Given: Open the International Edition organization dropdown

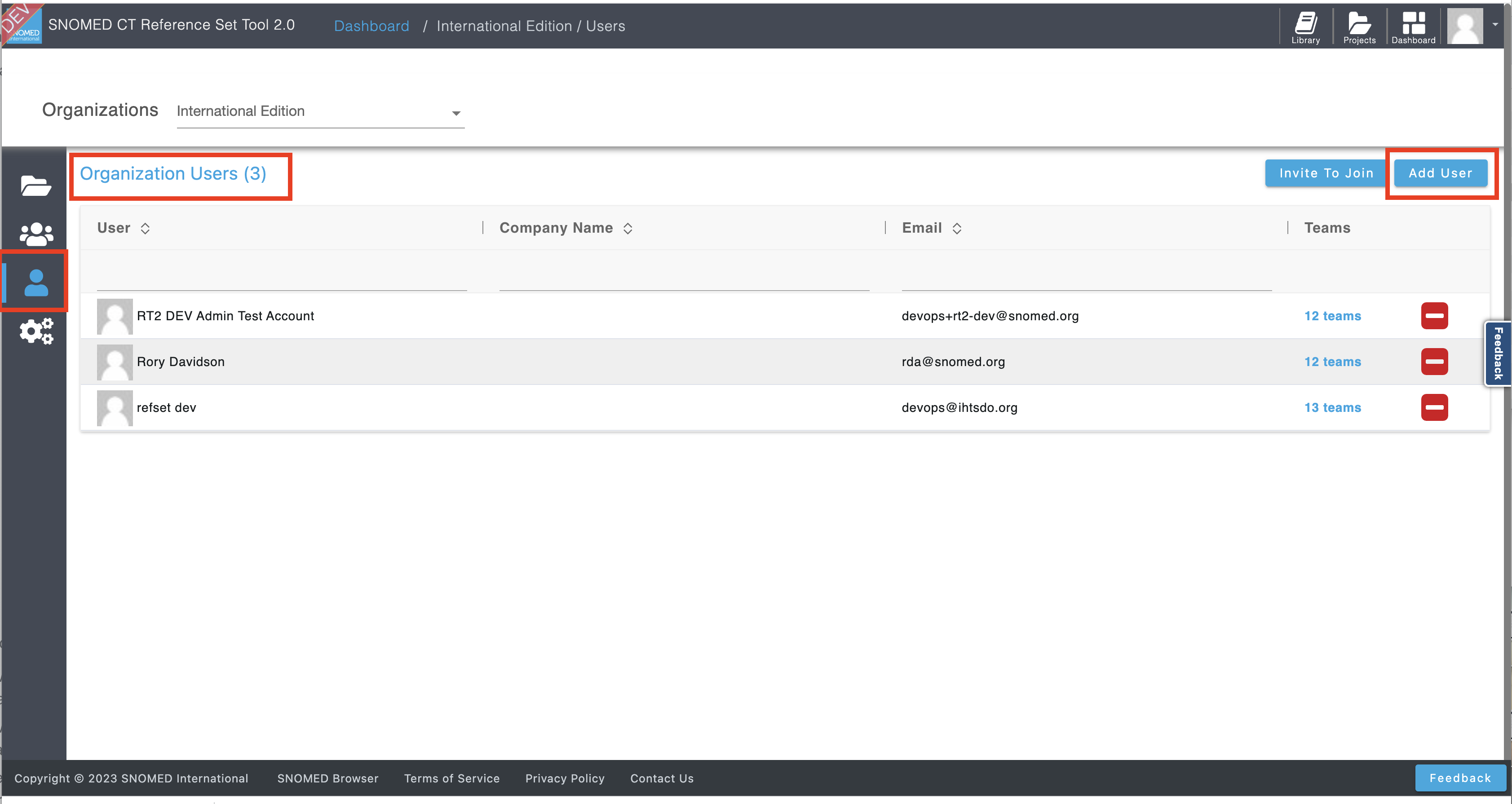Looking at the screenshot, I should 320,111.
